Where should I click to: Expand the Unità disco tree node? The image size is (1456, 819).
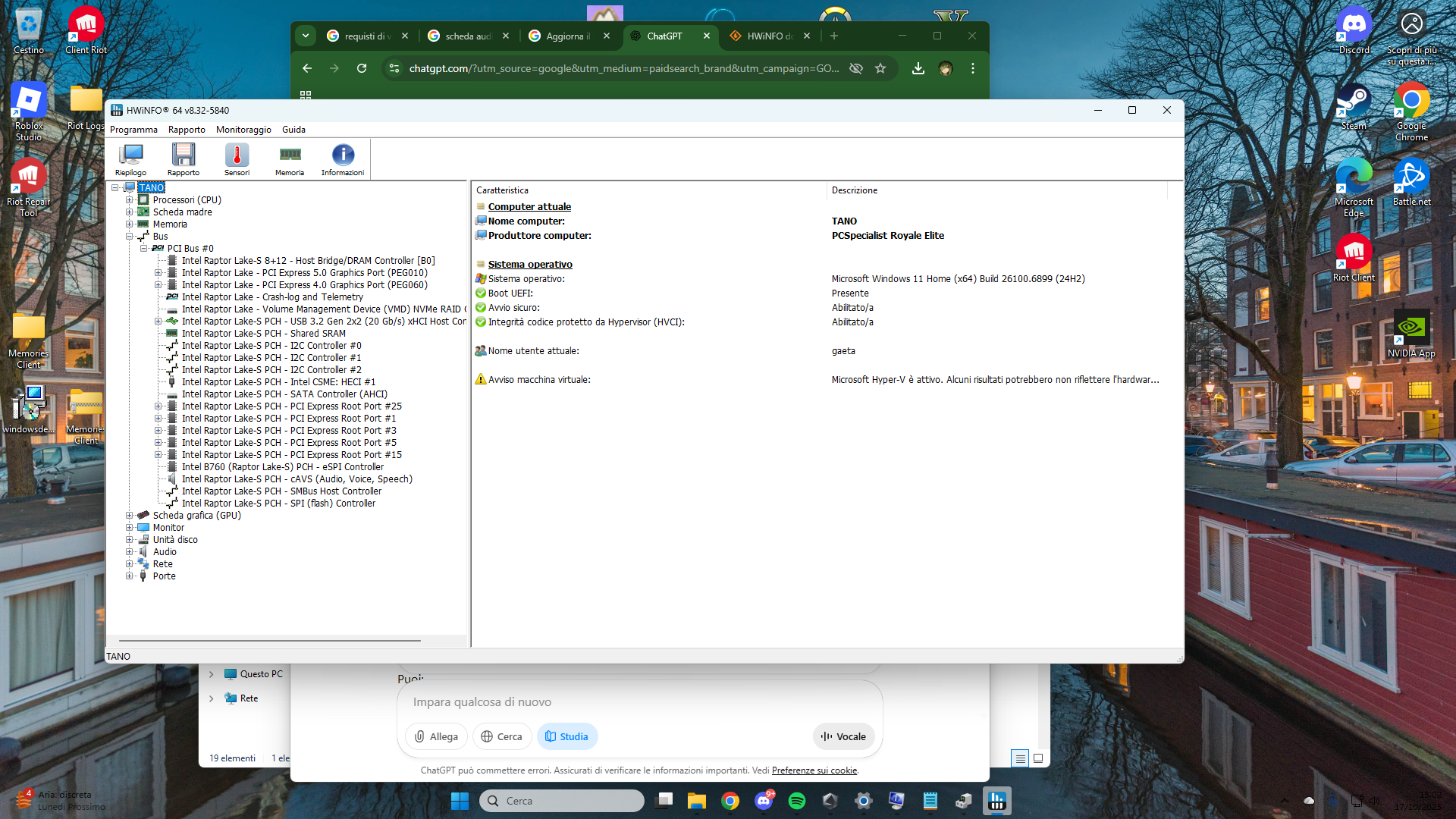[130, 540]
